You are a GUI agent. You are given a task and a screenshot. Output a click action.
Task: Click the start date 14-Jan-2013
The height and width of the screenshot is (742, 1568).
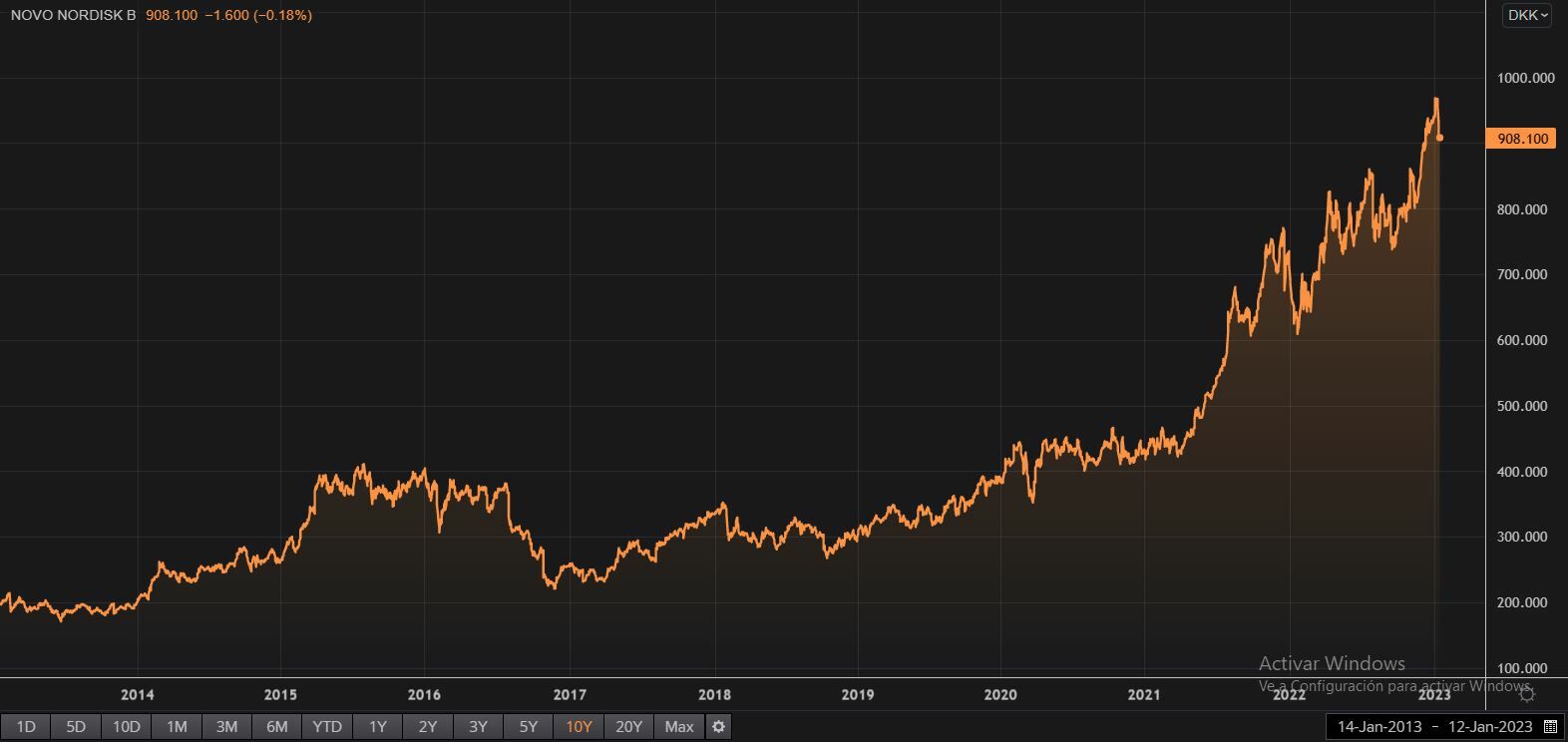1379,726
